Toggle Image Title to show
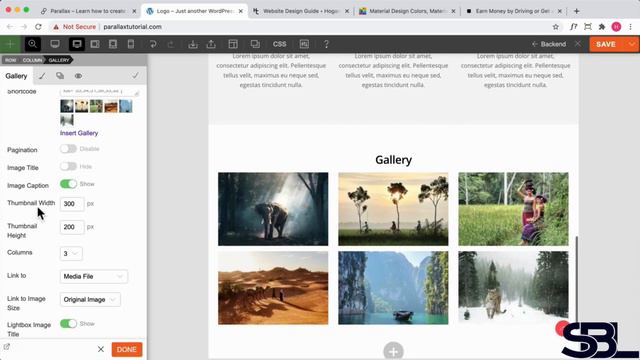The height and width of the screenshot is (360, 640). pyautogui.click(x=68, y=166)
